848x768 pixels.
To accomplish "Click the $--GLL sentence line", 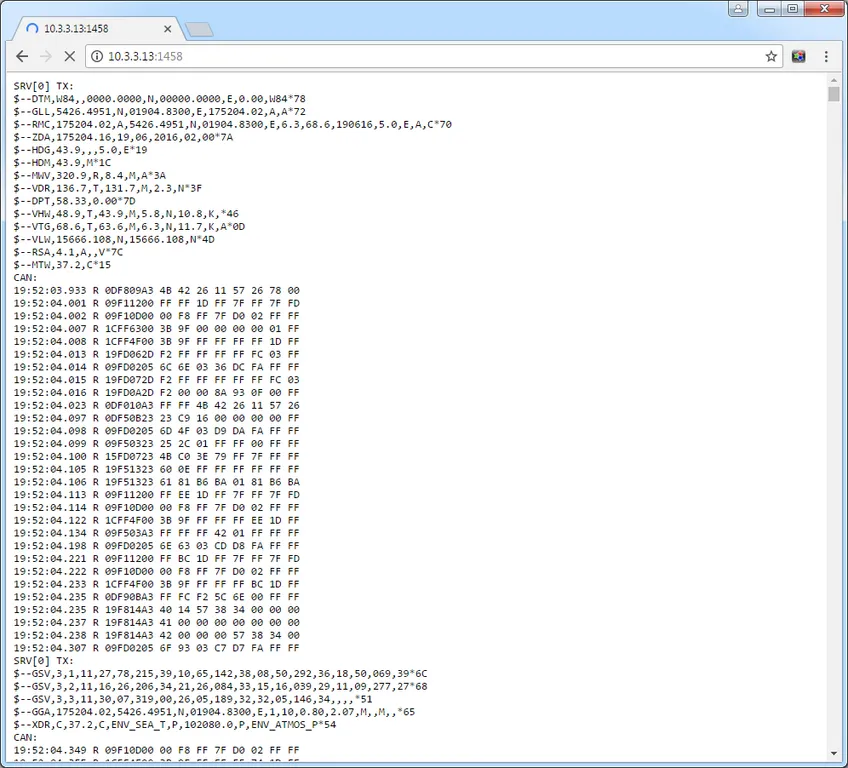I will coord(160,112).
